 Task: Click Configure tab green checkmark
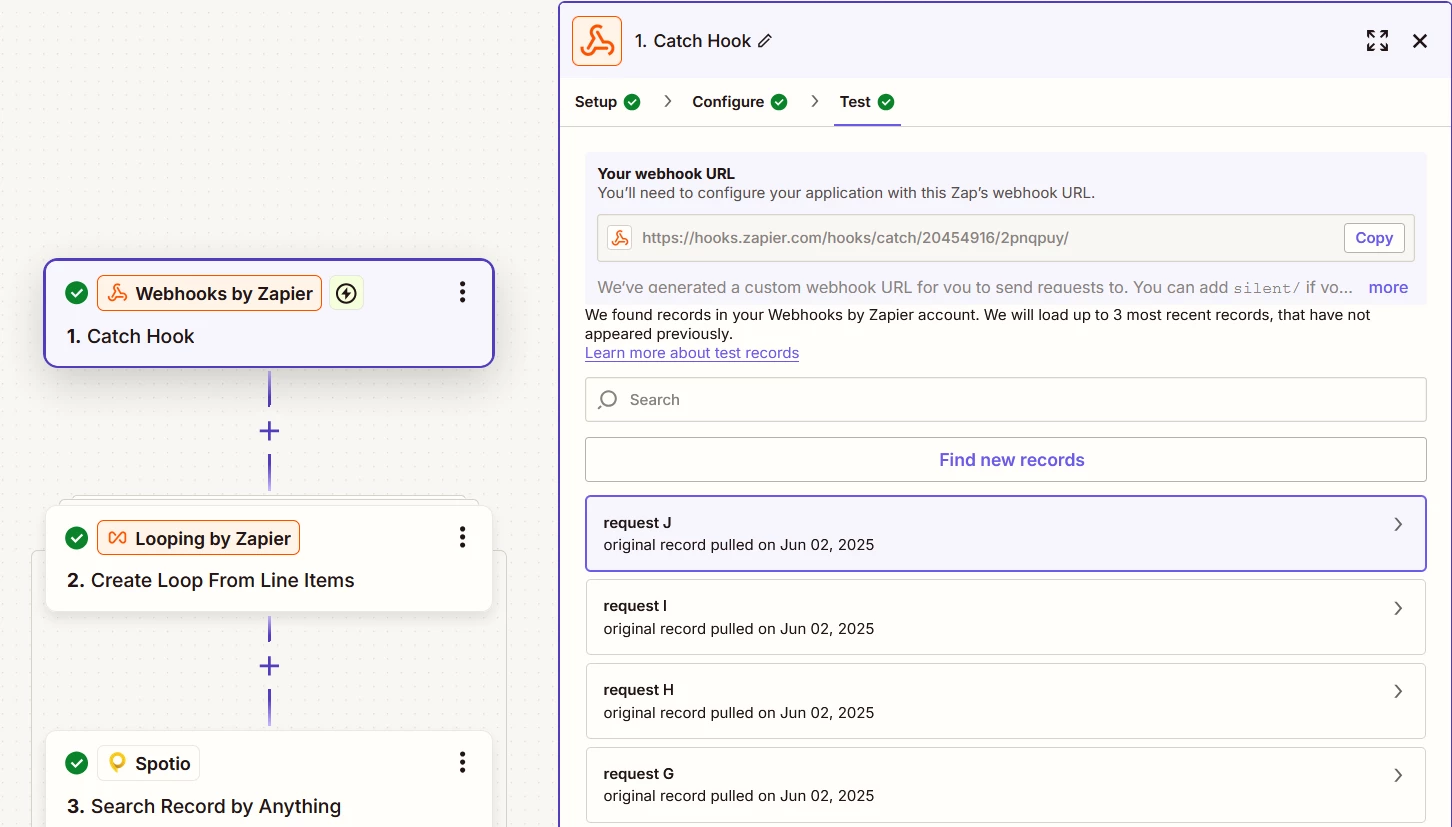click(779, 102)
